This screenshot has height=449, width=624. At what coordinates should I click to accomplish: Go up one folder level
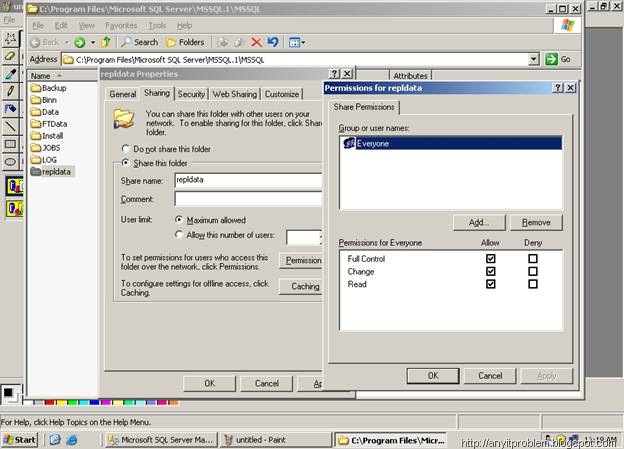[106, 42]
